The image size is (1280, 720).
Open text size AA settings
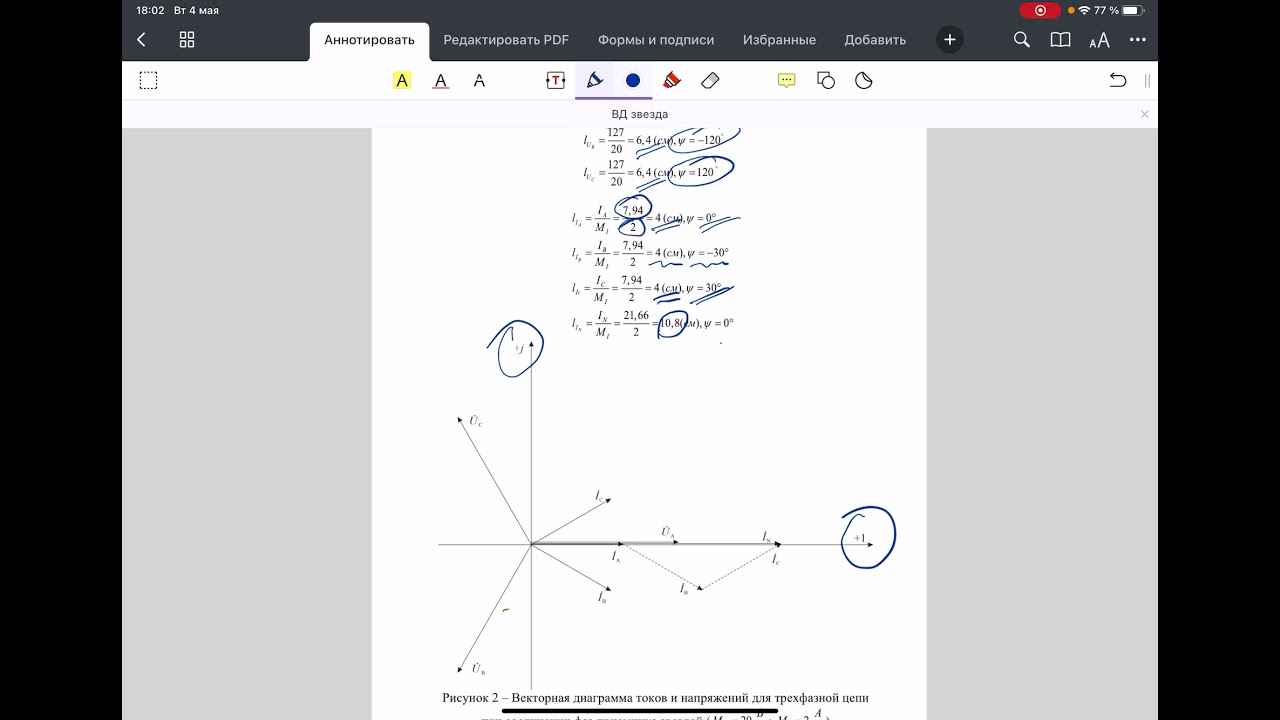point(1099,40)
